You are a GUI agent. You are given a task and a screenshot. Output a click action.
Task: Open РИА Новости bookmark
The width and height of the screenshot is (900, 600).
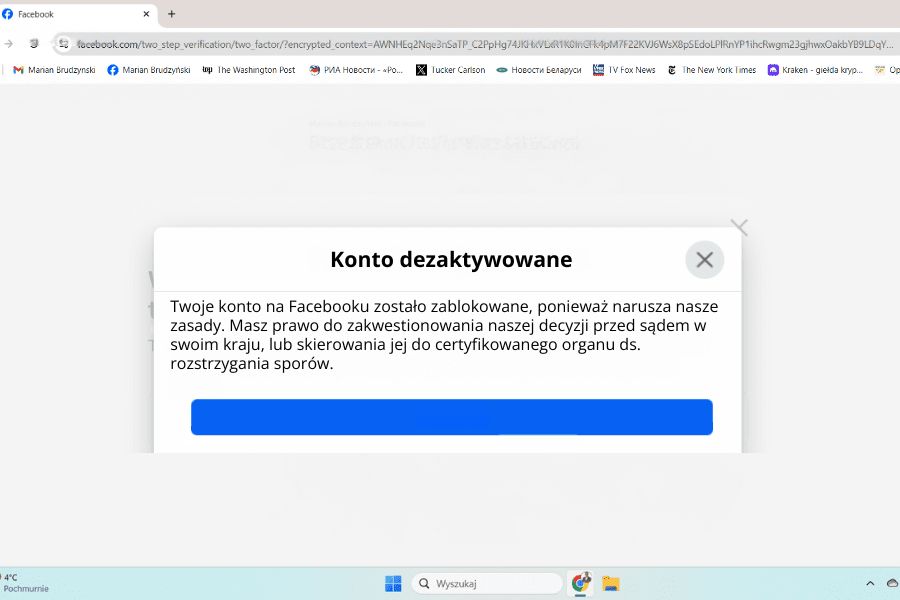tap(356, 70)
